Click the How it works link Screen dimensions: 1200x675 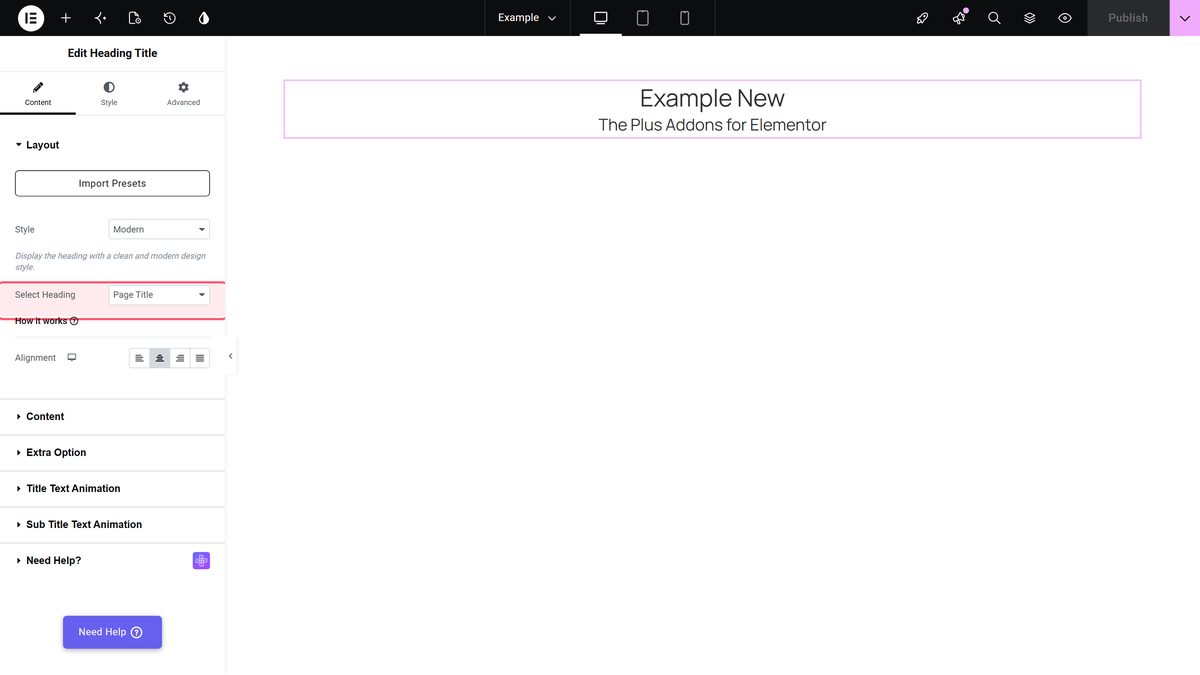(47, 321)
